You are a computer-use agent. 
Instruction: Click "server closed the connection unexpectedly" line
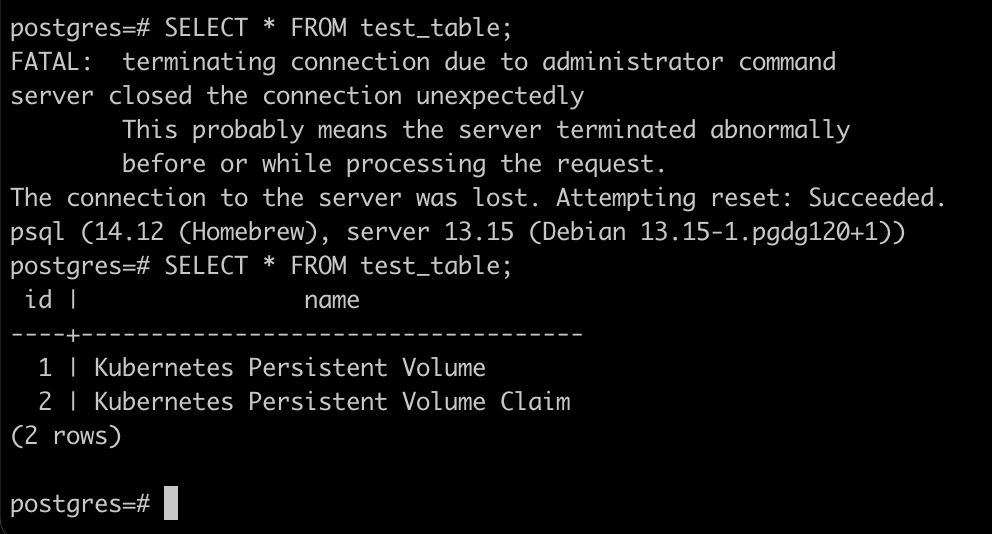point(297,96)
